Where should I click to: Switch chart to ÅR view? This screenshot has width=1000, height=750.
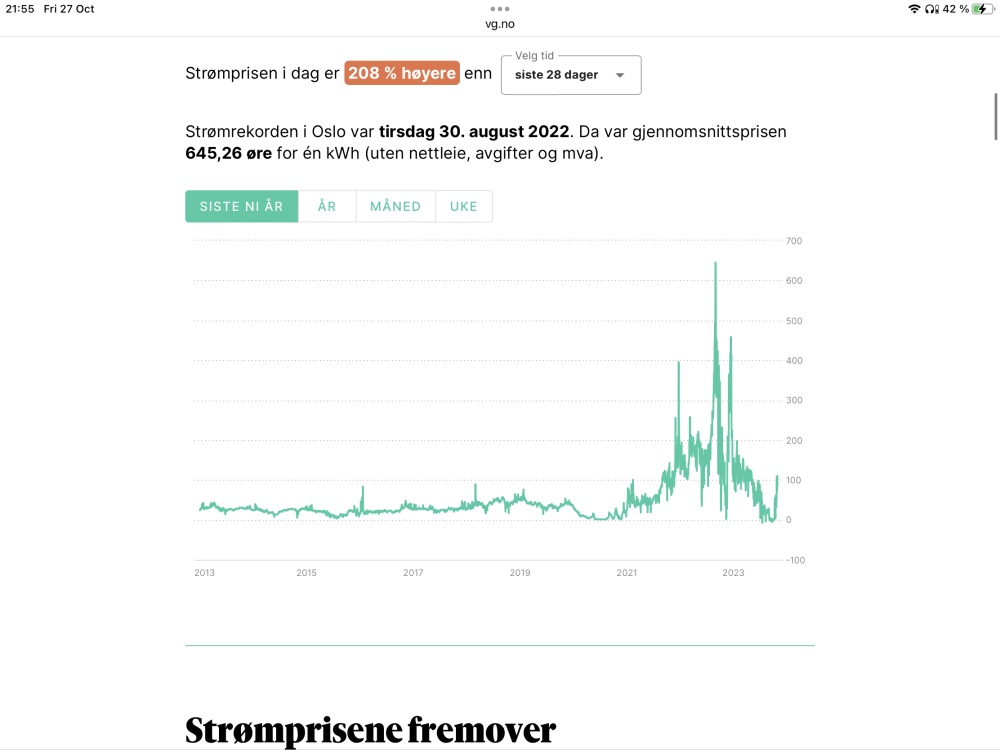point(327,207)
